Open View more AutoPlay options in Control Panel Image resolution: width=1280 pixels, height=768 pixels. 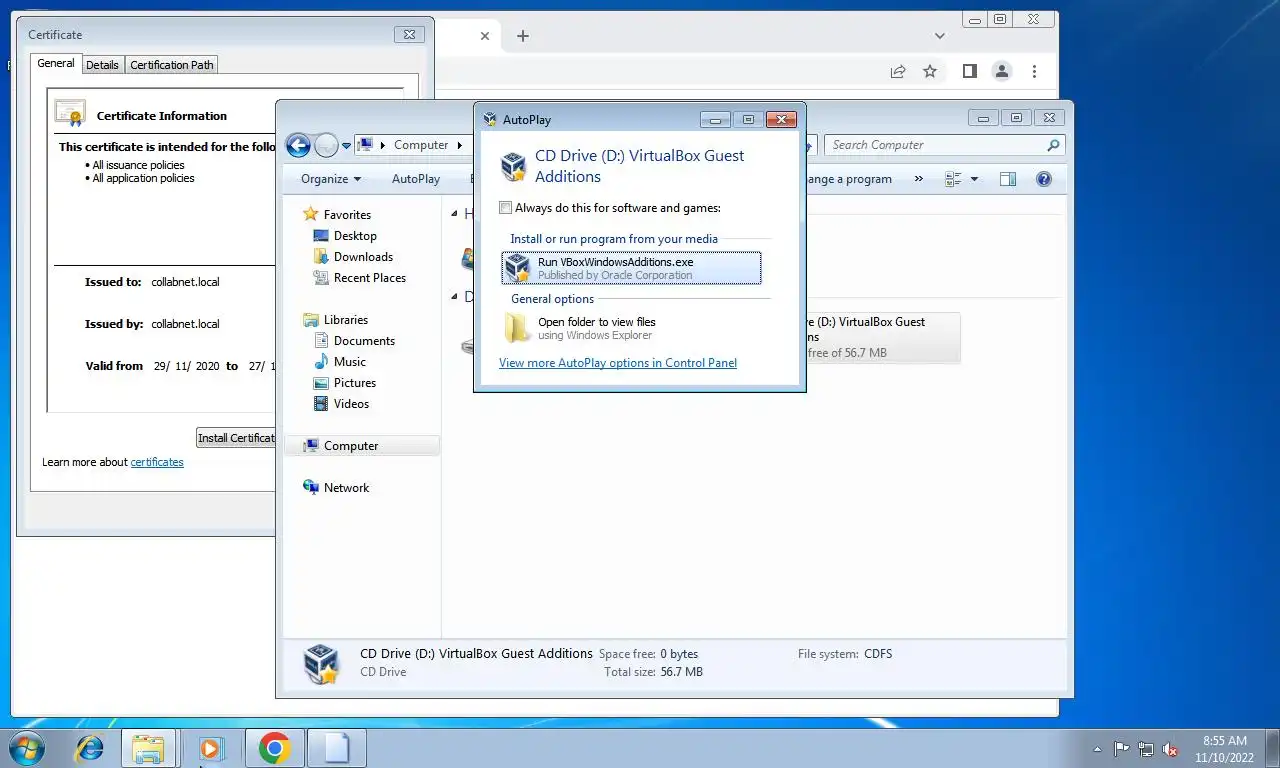point(618,363)
